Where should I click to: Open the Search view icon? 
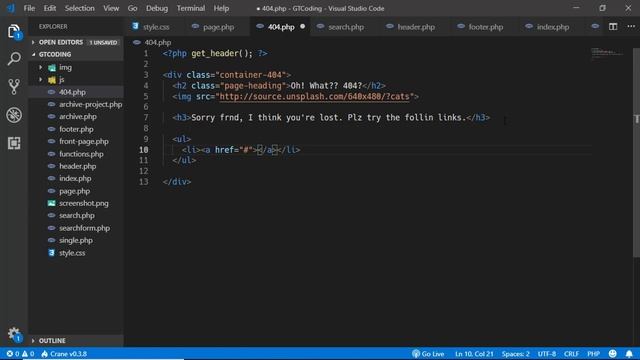[14, 59]
